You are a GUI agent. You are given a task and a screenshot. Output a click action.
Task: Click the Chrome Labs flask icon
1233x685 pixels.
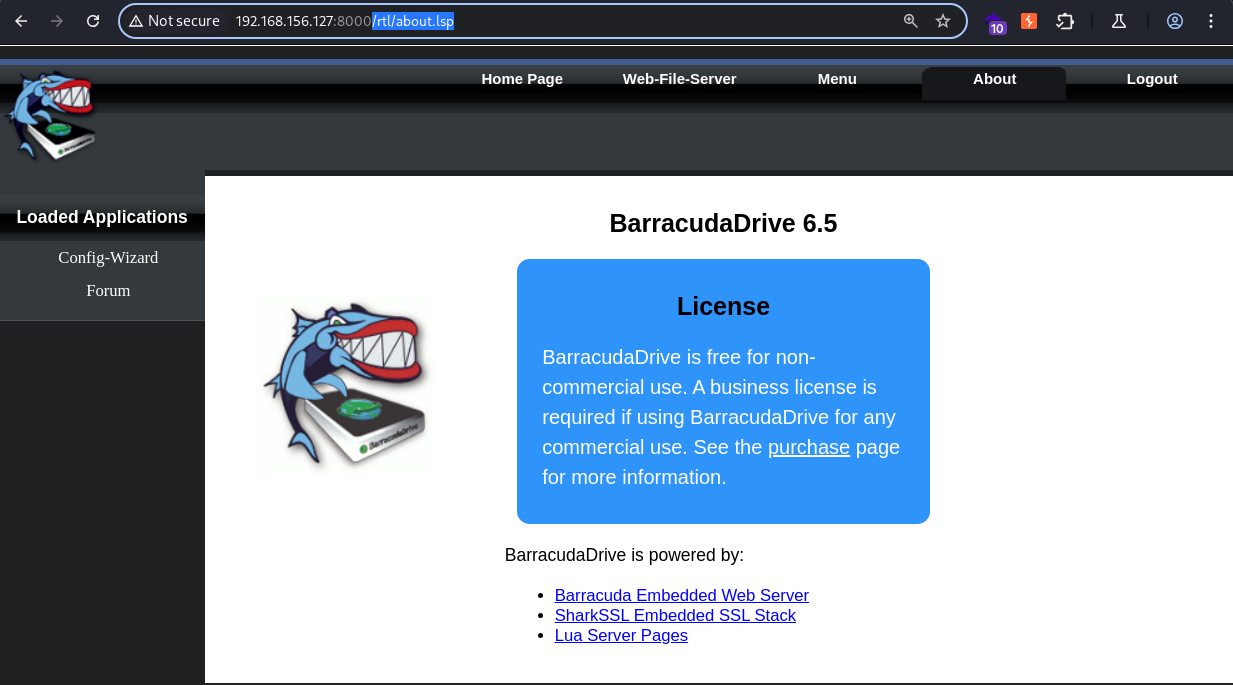click(x=1119, y=21)
